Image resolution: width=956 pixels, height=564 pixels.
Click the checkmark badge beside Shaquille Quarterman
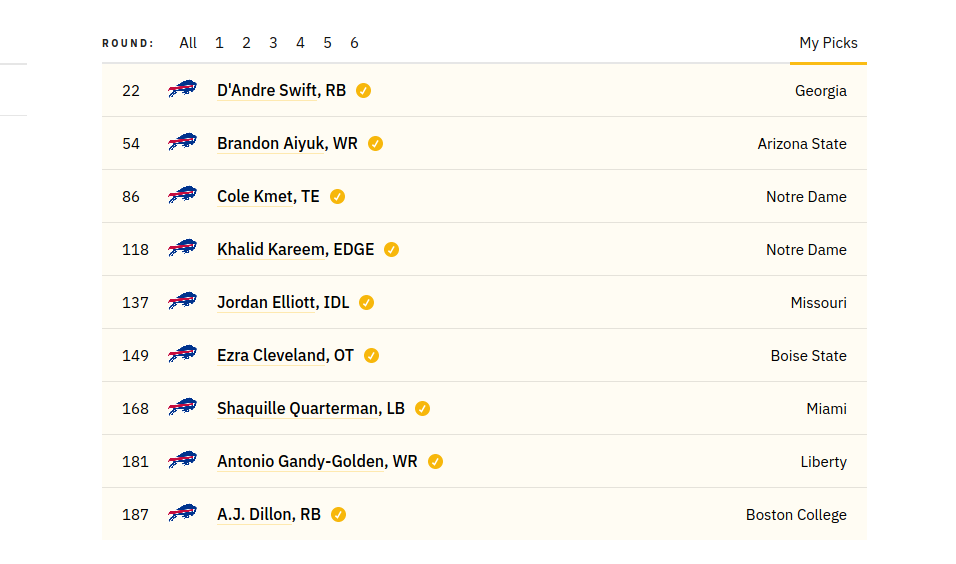[x=423, y=409]
